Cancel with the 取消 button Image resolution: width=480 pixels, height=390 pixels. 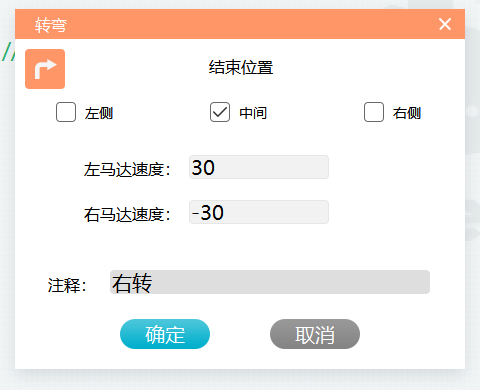pos(315,334)
